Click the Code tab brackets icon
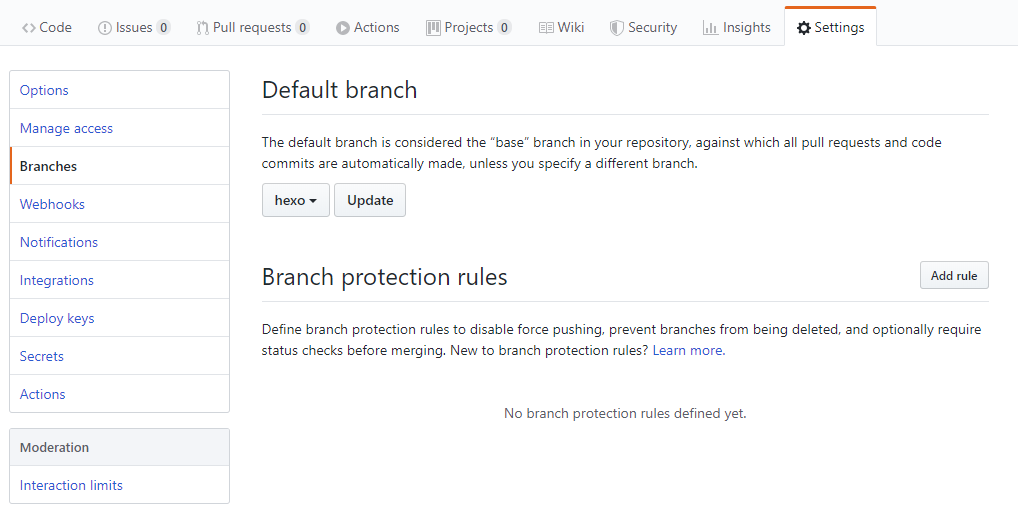1018x518 pixels. pos(29,28)
